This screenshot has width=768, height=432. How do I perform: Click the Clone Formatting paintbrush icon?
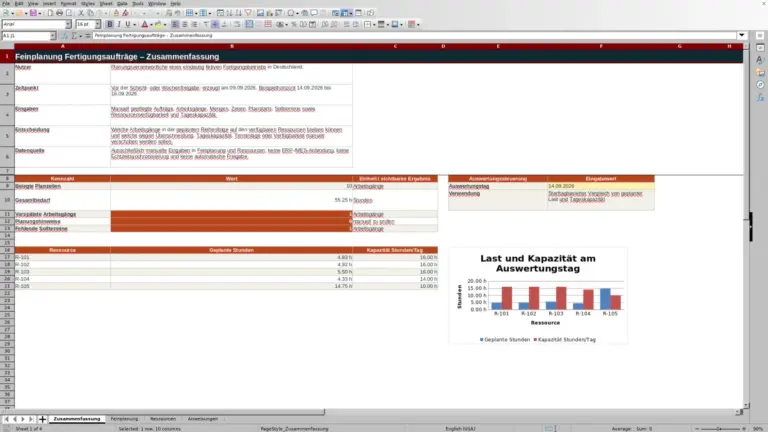pyautogui.click(x=116, y=13)
